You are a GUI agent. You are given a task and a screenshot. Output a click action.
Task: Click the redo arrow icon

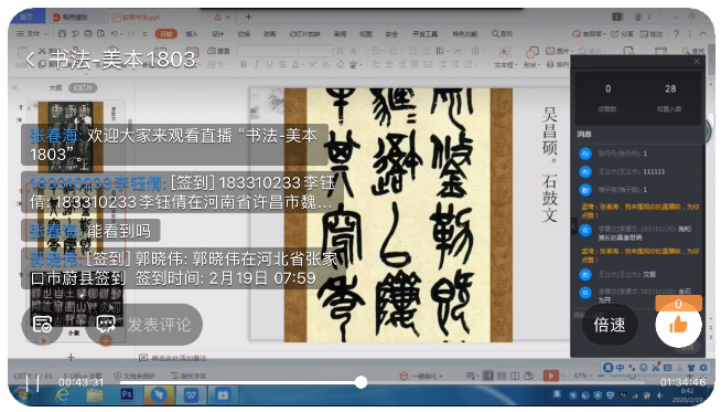[131, 34]
